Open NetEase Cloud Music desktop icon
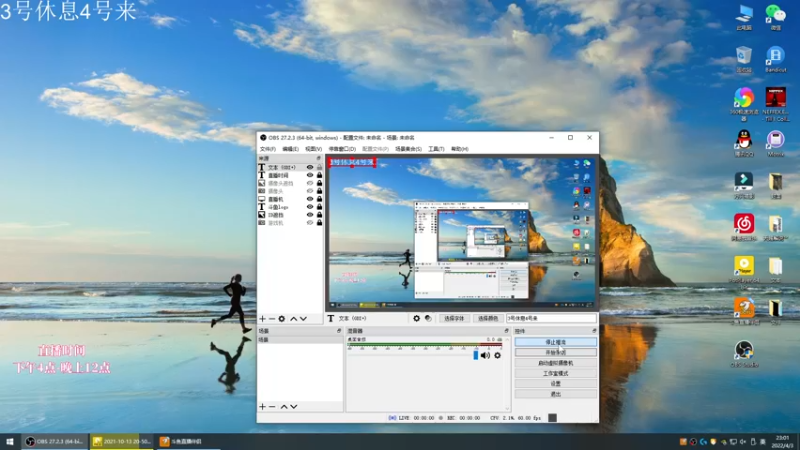 [x=744, y=227]
